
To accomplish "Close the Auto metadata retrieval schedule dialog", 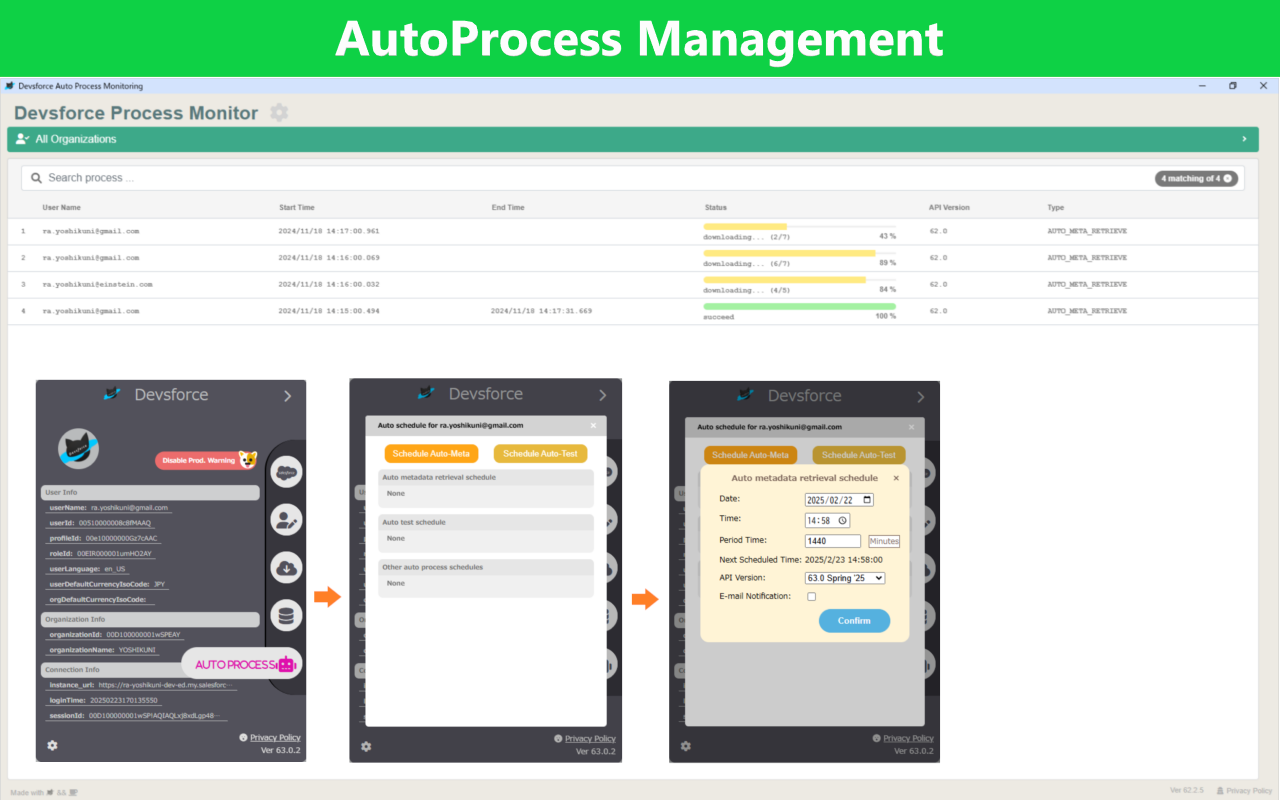I will 896,478.
